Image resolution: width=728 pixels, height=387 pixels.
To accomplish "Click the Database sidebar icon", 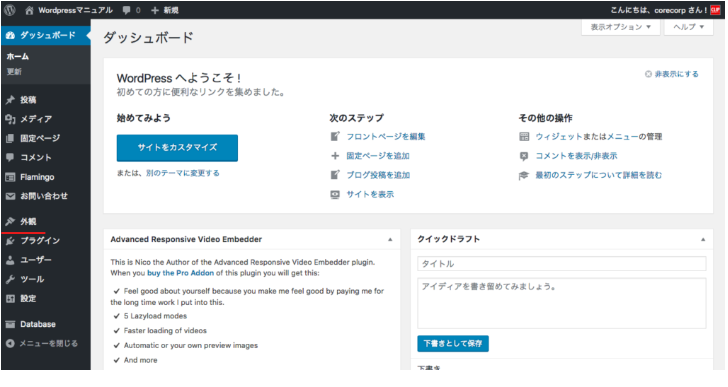I will (10, 324).
